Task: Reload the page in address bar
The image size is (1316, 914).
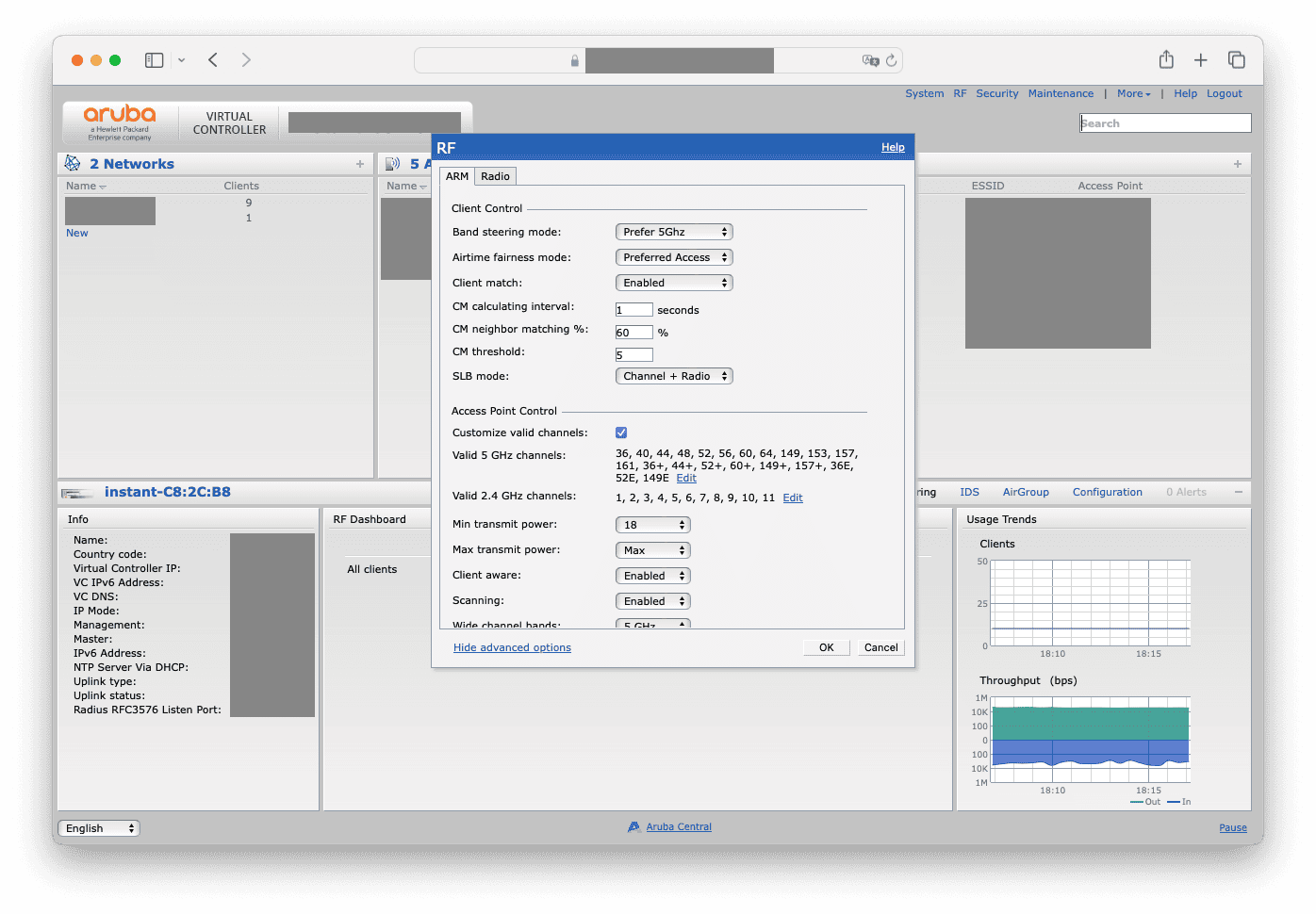Action: (x=891, y=60)
